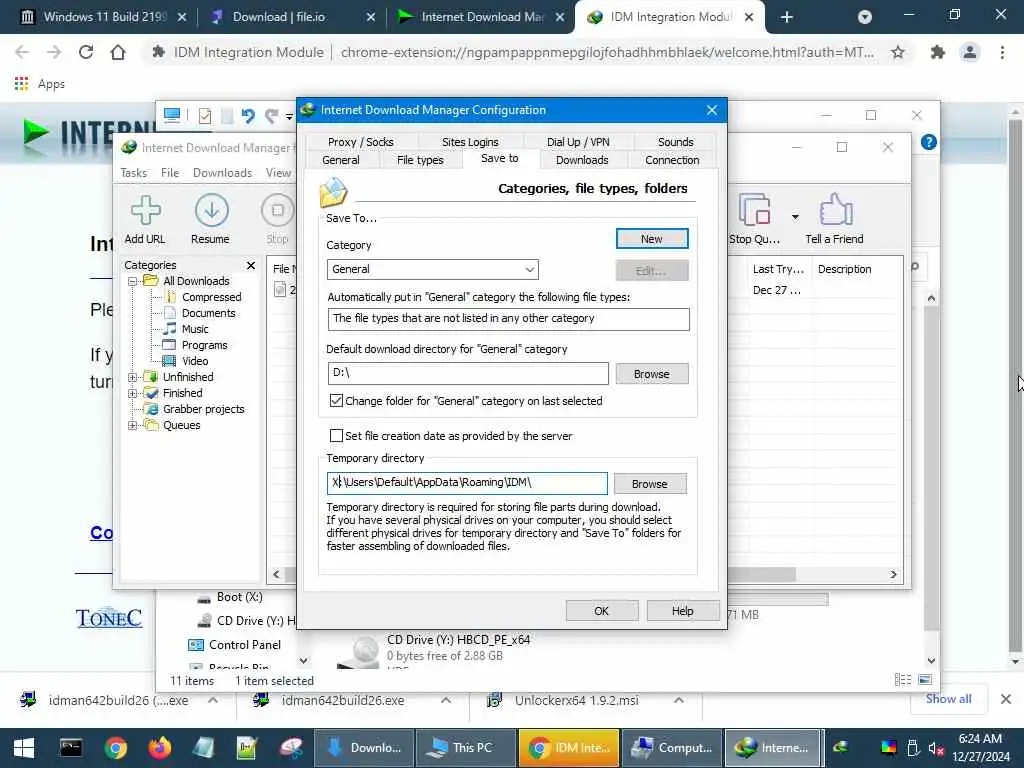Switch to the General tab

click(341, 160)
